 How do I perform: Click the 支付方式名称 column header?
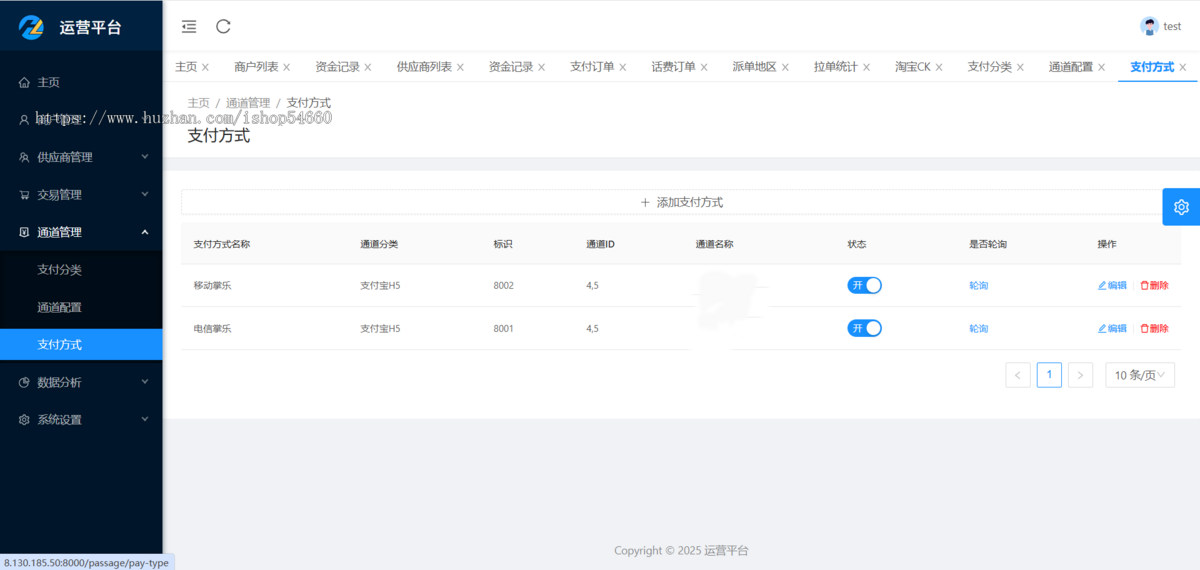pyautogui.click(x=222, y=244)
